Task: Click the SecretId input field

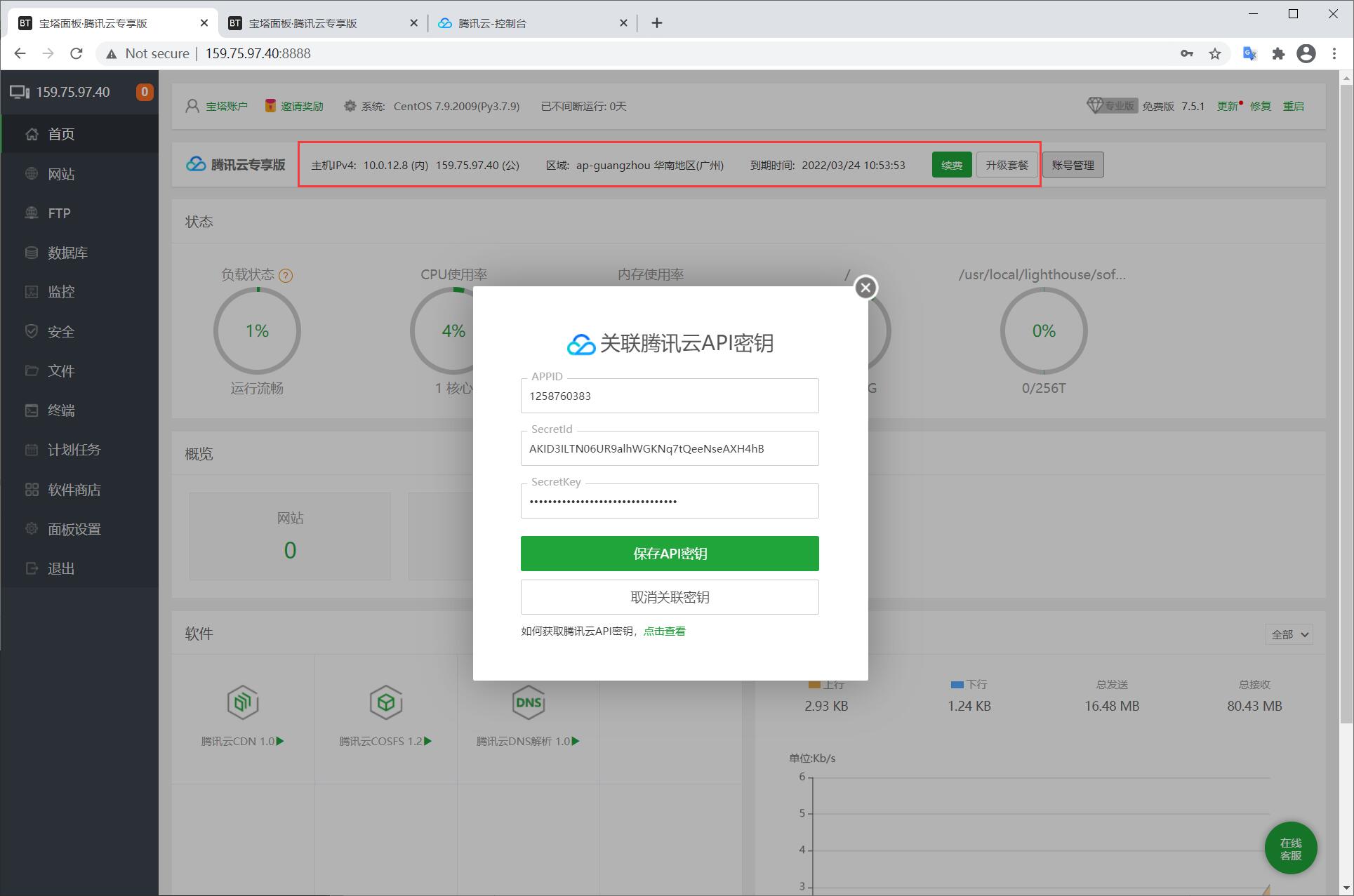Action: (670, 448)
